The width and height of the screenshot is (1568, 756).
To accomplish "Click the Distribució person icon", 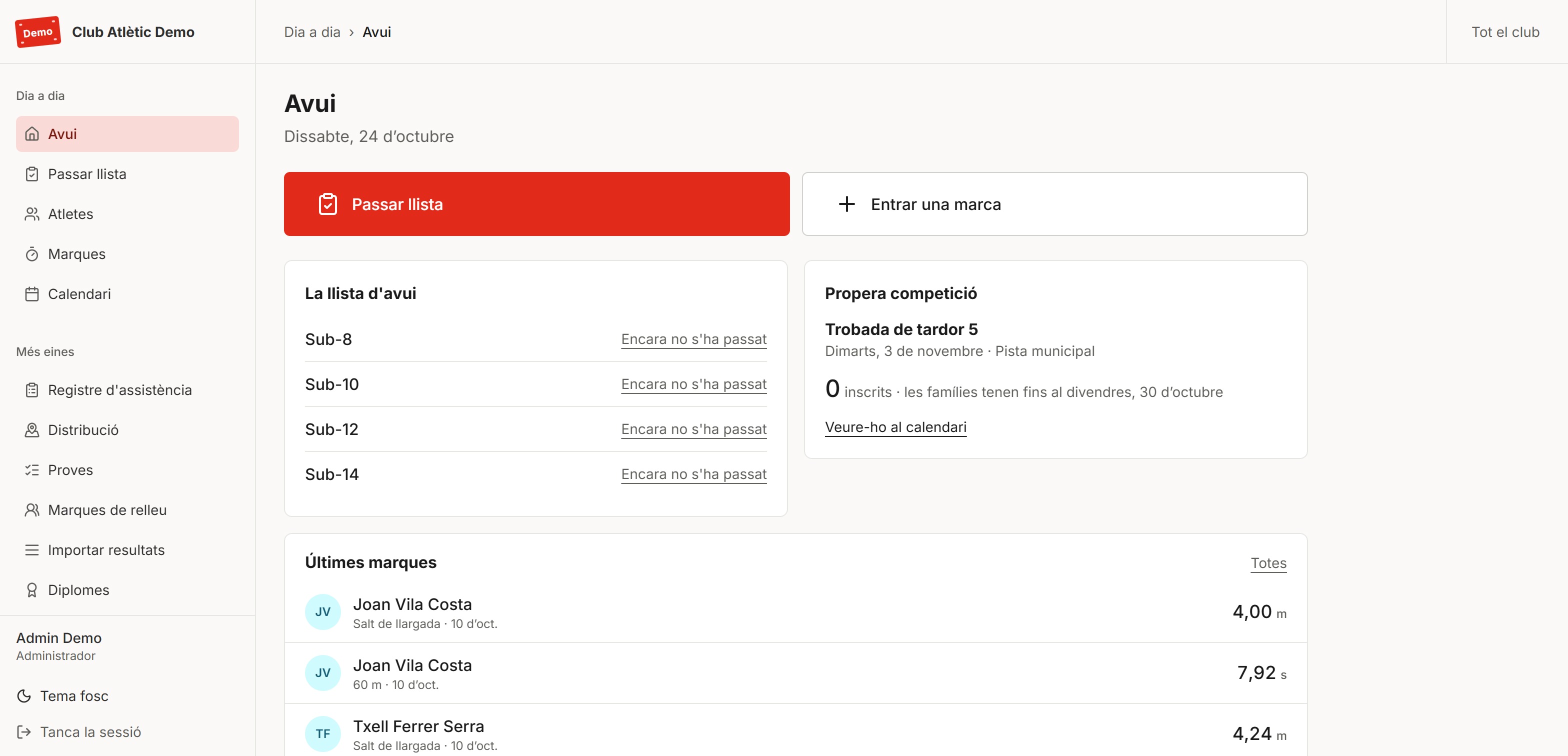I will point(31,430).
